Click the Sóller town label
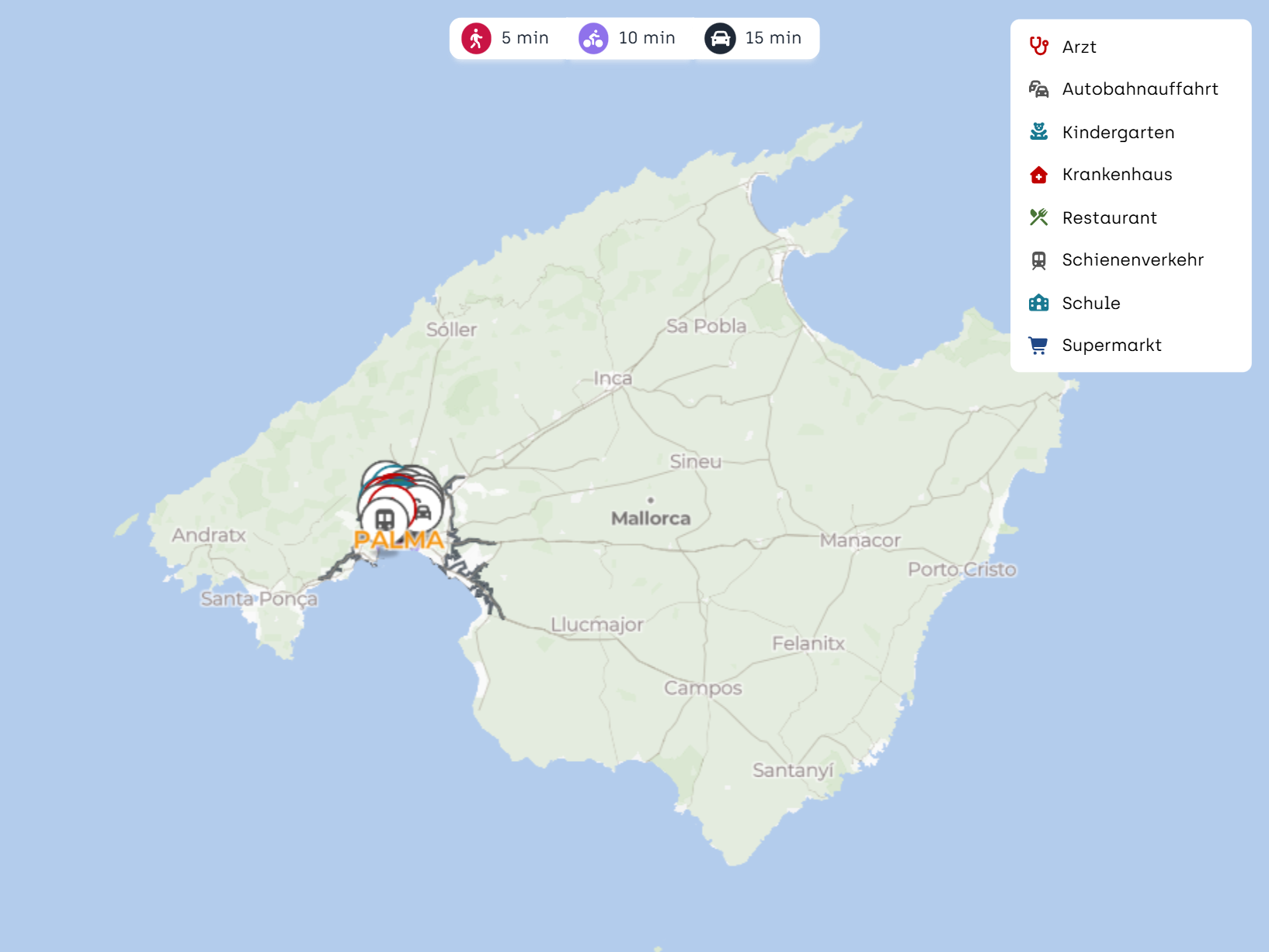The width and height of the screenshot is (1269, 952). click(x=451, y=330)
